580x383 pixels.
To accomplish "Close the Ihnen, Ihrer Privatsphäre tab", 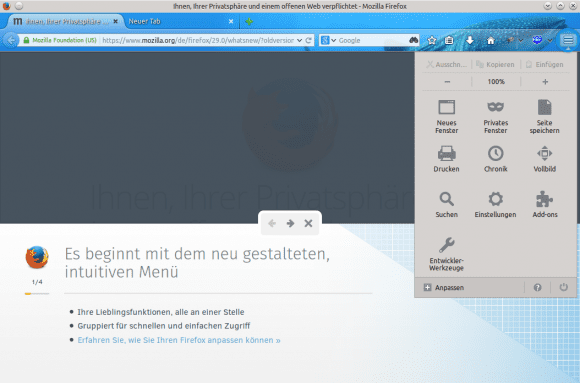I will tap(115, 21).
